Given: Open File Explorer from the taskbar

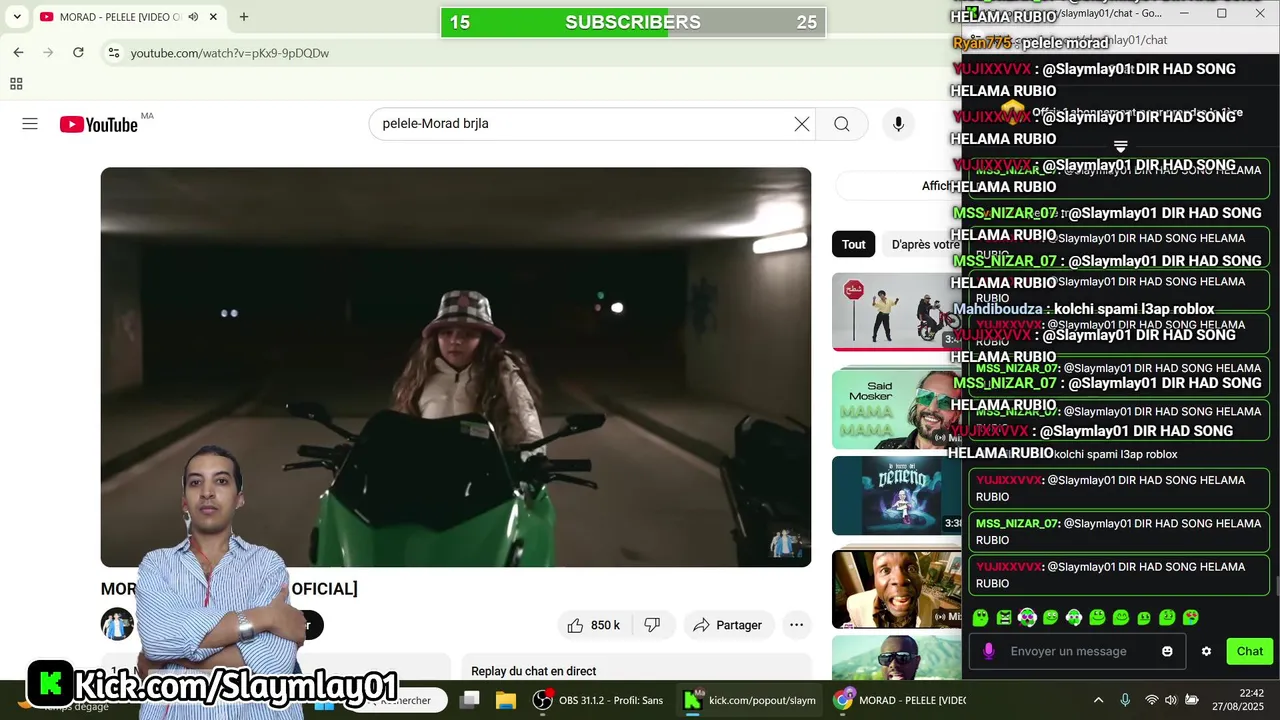Looking at the screenshot, I should coord(506,700).
